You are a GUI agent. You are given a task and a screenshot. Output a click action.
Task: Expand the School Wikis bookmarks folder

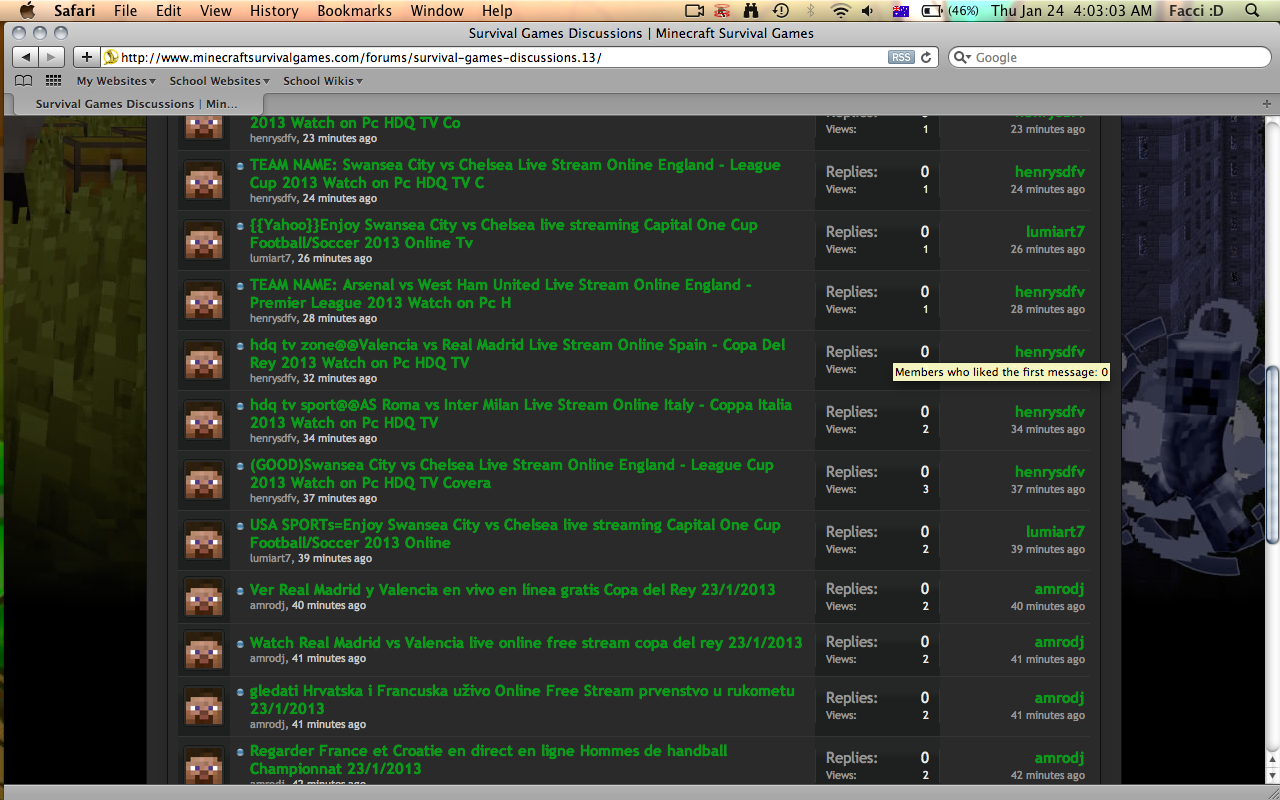click(x=322, y=81)
